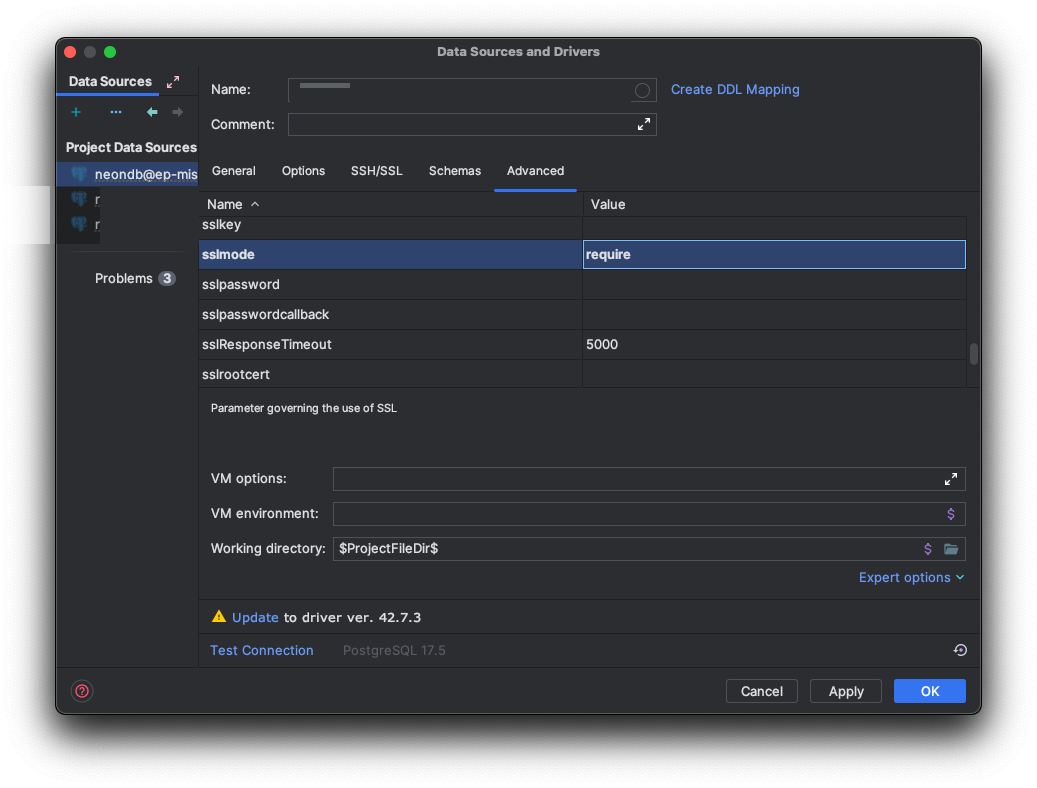Image resolution: width=1037 pixels, height=788 pixels.
Task: Open help with the question mark icon
Action: (x=82, y=691)
